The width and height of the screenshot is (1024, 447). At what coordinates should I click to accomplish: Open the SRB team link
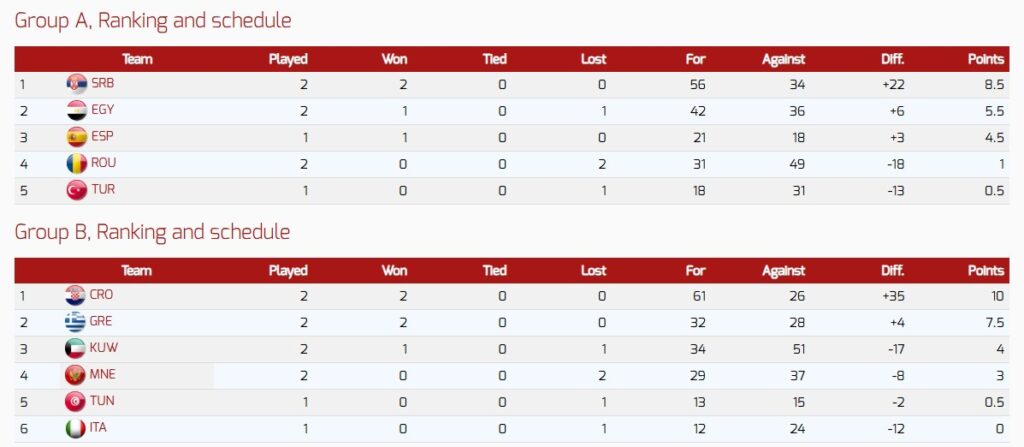102,85
